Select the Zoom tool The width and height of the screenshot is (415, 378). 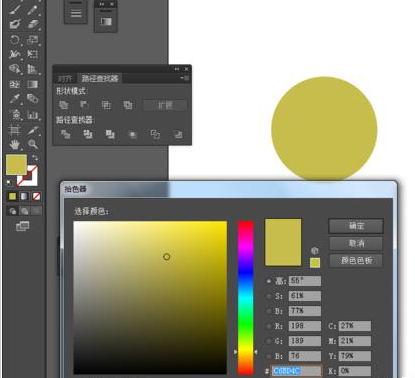click(x=32, y=144)
